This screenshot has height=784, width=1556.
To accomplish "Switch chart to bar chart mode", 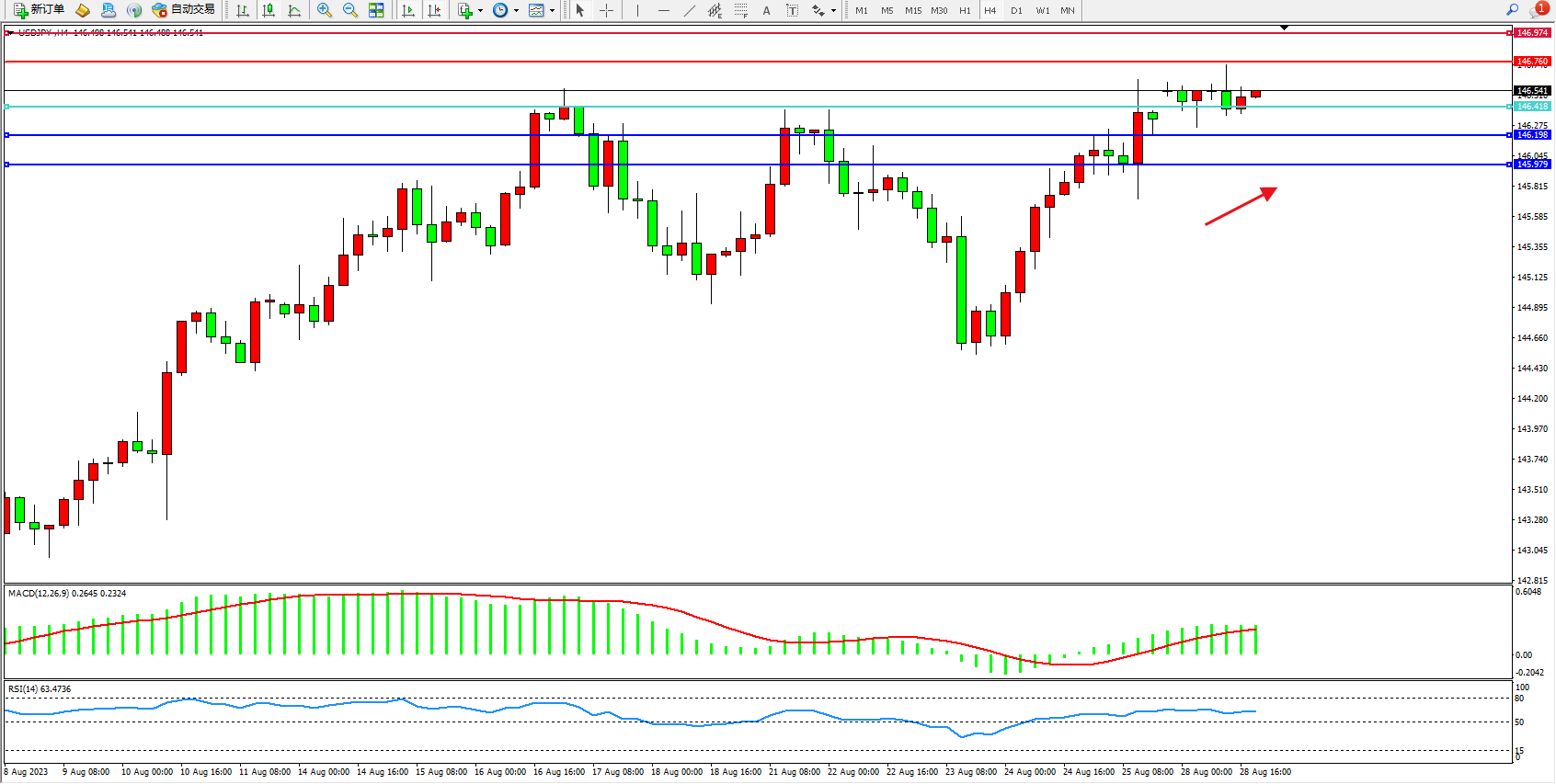I will point(243,10).
